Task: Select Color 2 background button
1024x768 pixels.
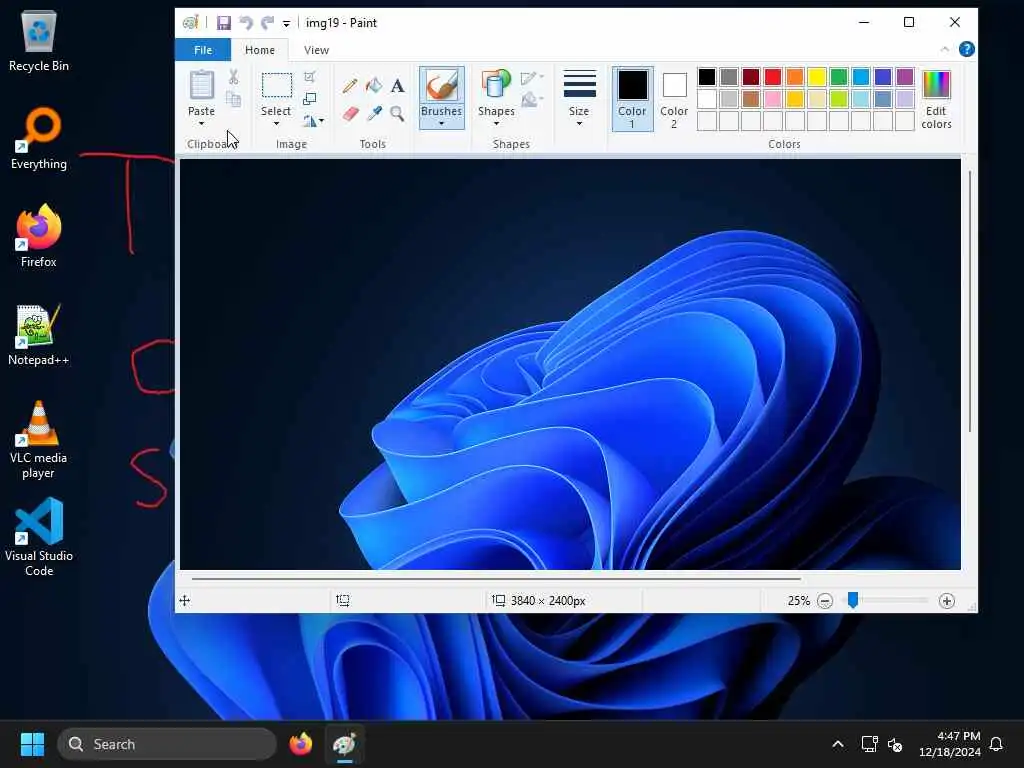Action: (x=674, y=99)
